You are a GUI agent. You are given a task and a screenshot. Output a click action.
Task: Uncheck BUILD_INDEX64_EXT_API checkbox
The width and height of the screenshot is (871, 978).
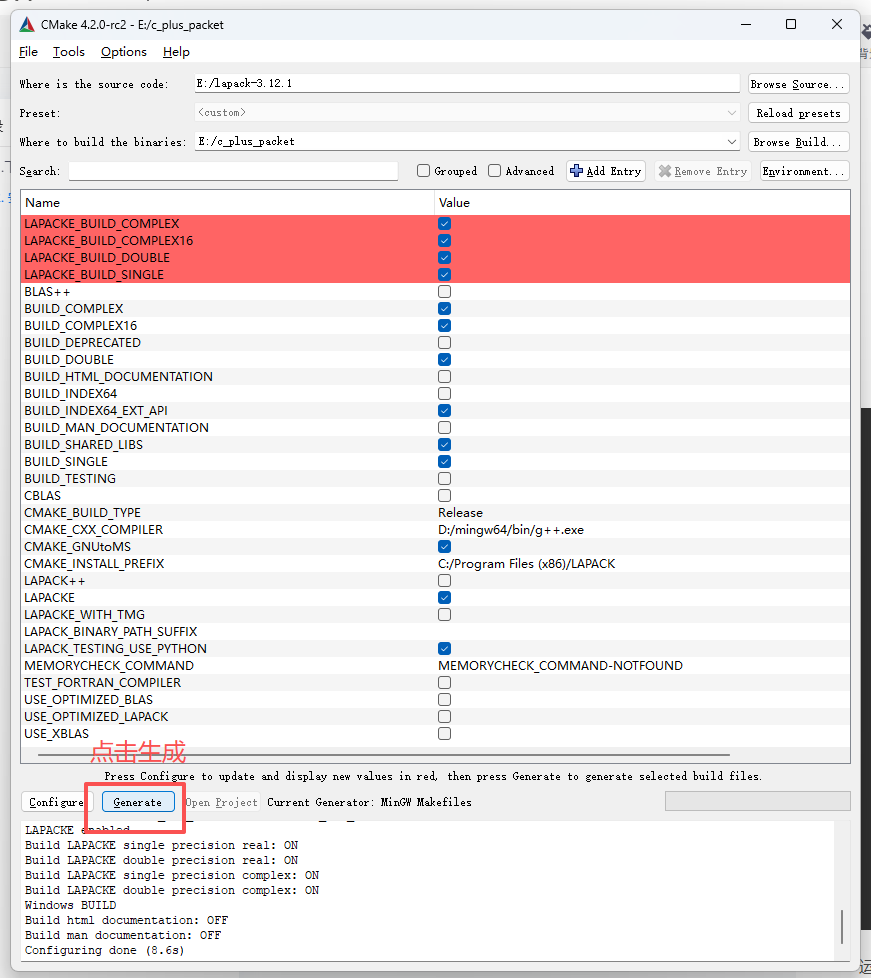[x=444, y=410]
